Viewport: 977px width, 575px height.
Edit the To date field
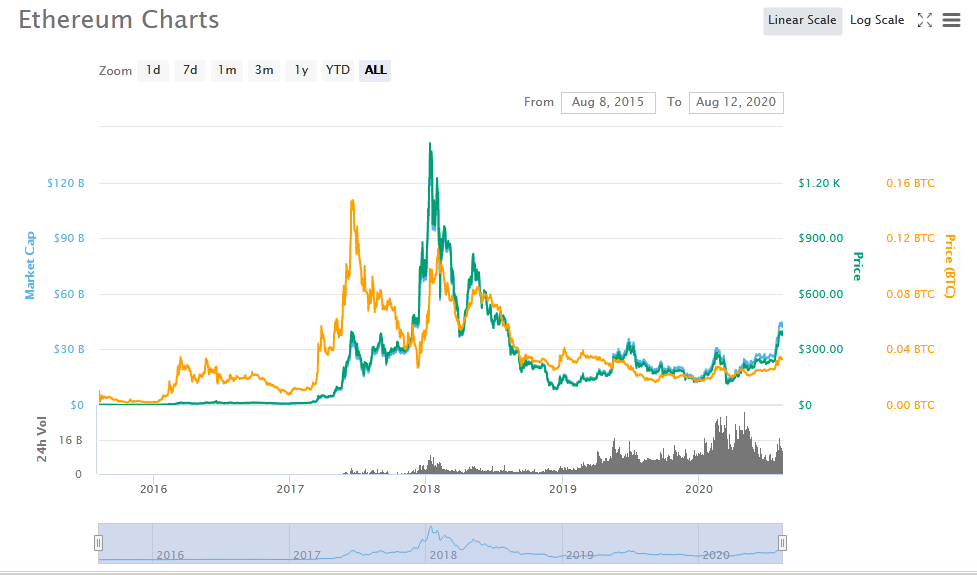(736, 102)
